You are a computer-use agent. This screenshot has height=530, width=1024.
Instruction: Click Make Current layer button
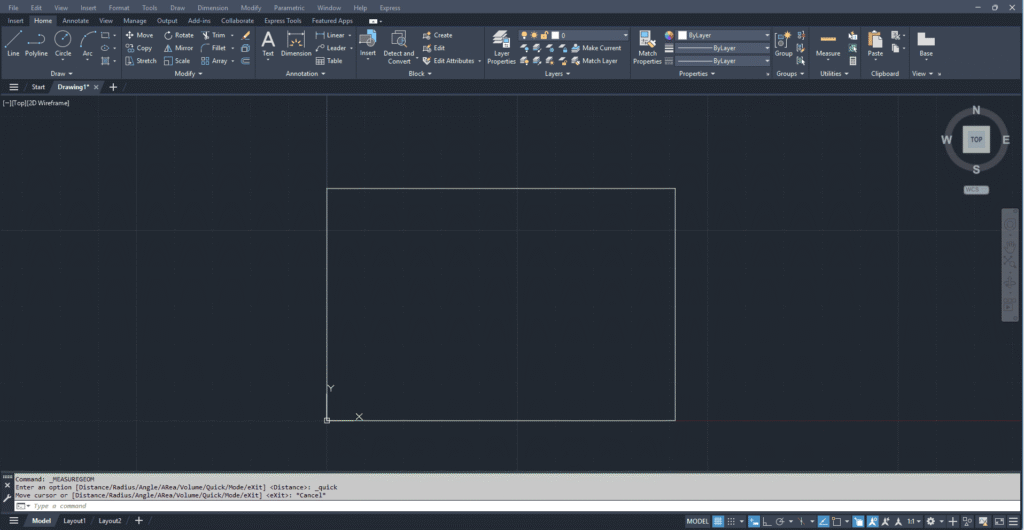click(596, 48)
